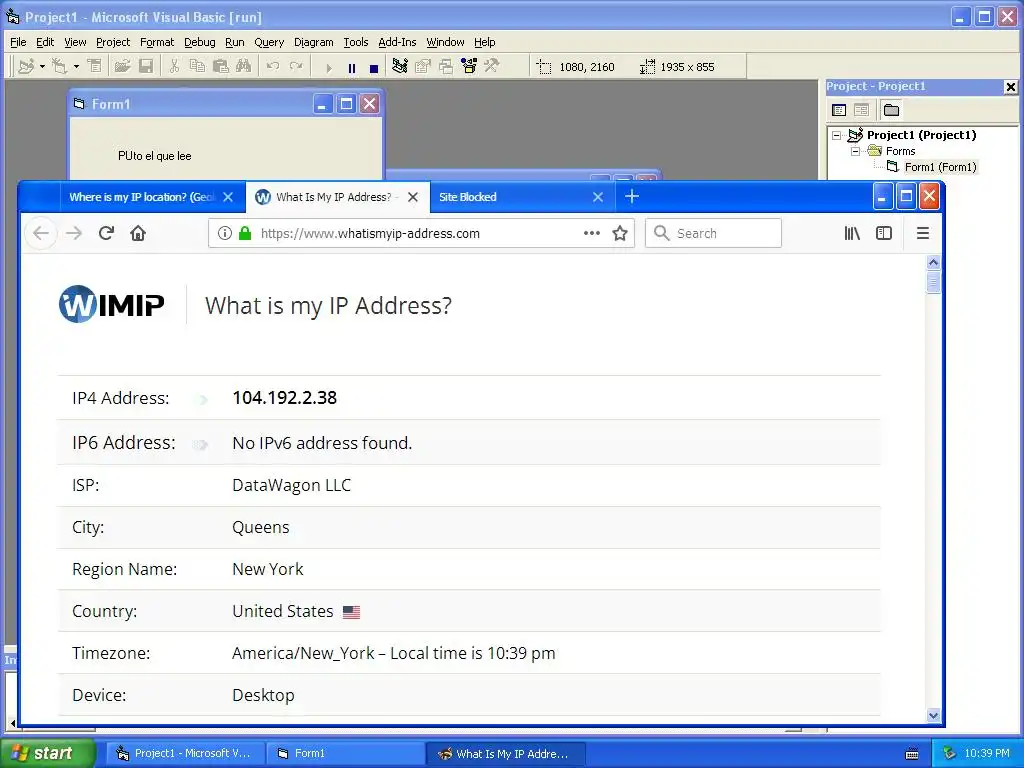Click the Undo toolbar icon
The width and height of the screenshot is (1024, 768).
[x=273, y=67]
